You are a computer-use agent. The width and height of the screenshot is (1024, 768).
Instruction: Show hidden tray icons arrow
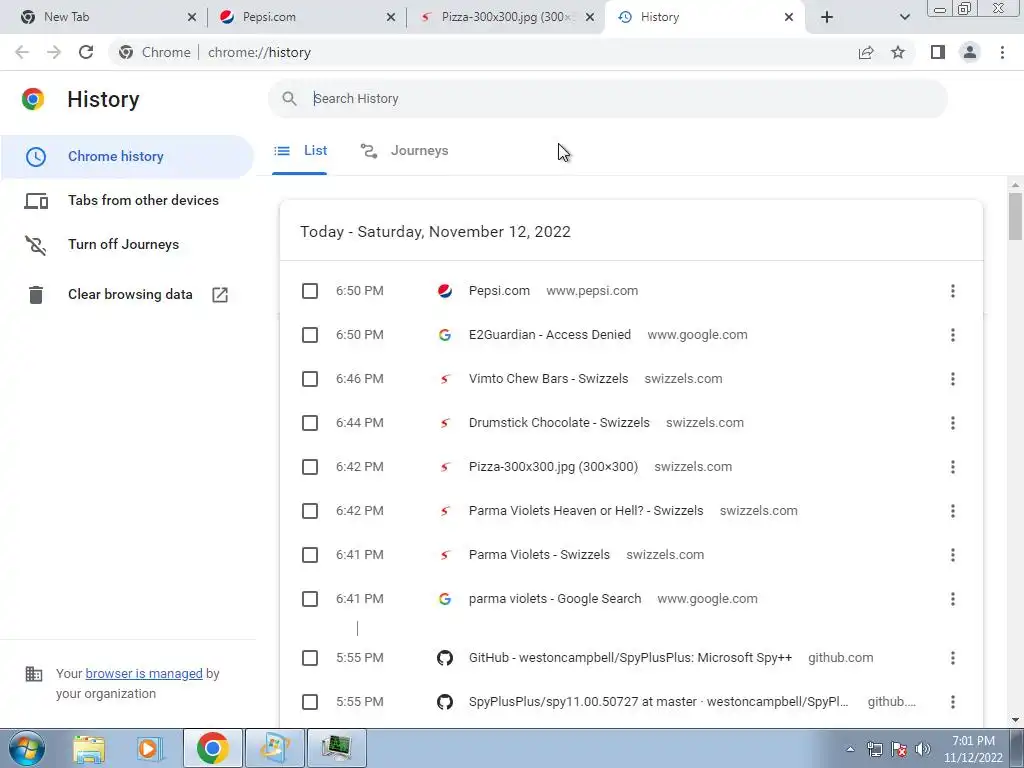[x=850, y=749]
